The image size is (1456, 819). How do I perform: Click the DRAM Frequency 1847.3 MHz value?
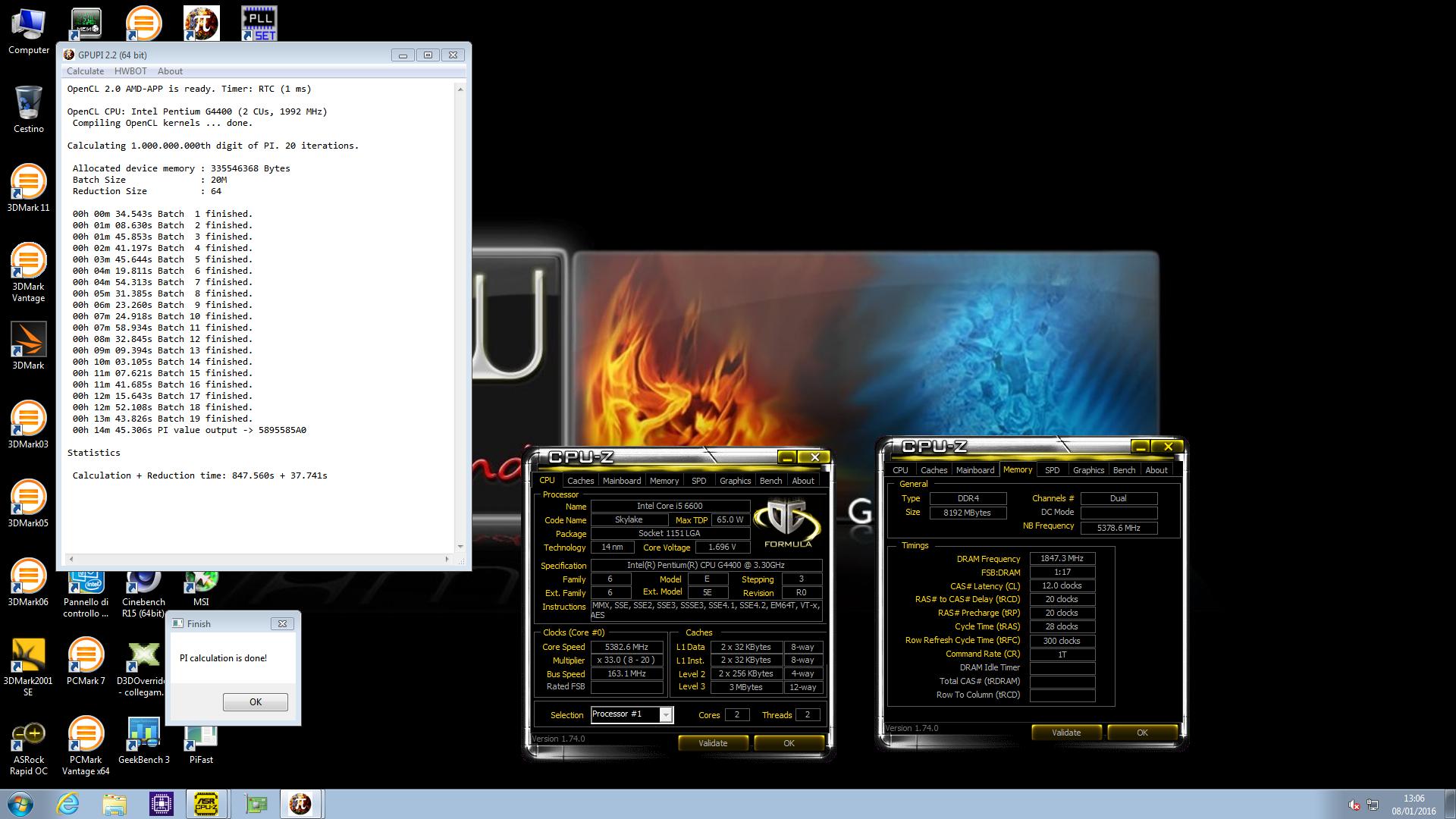pos(1062,558)
